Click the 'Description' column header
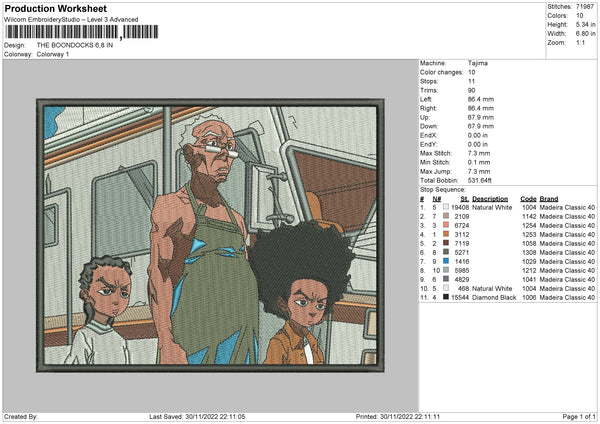 (x=490, y=199)
